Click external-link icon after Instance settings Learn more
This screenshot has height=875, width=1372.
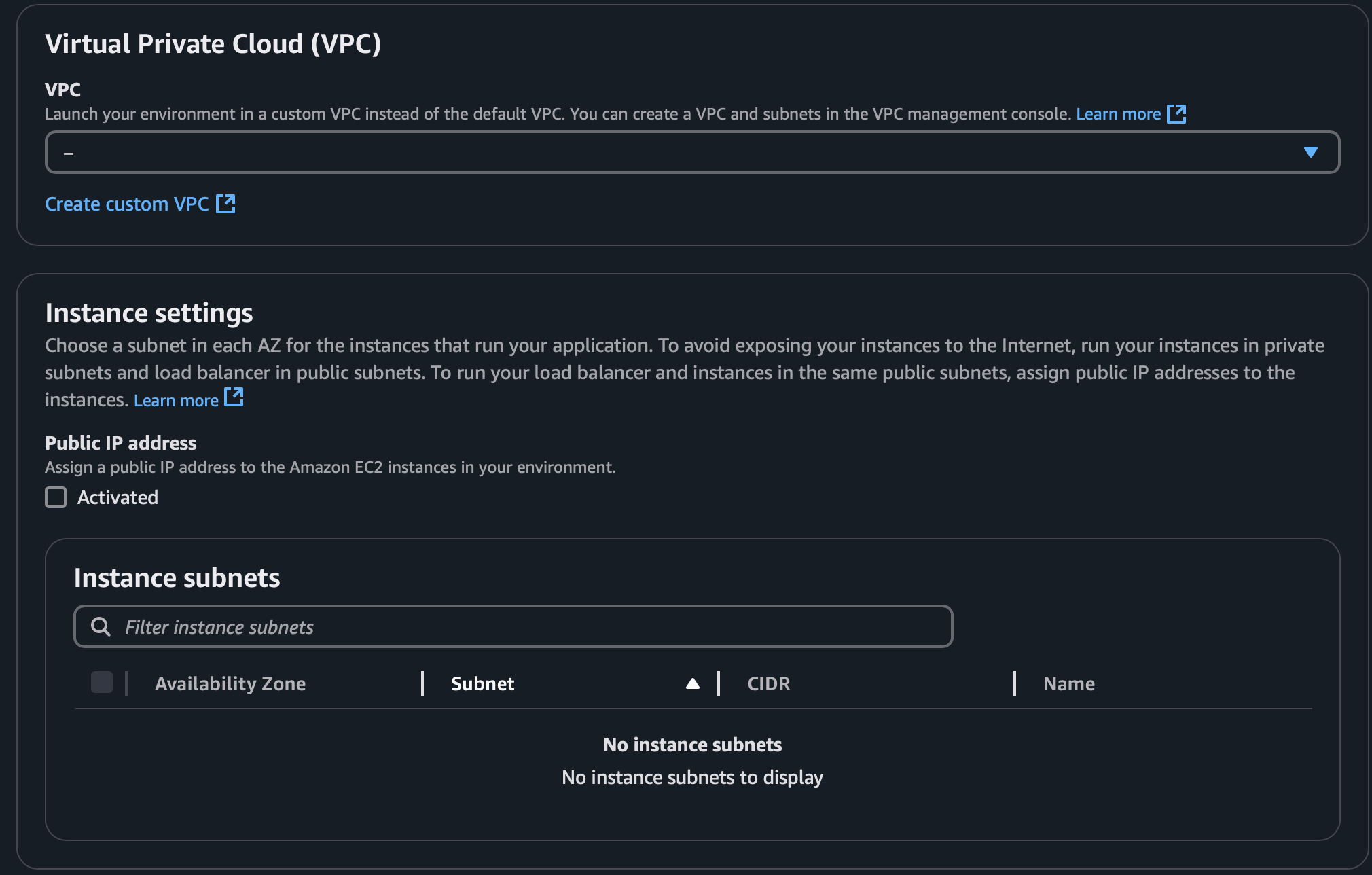(234, 397)
